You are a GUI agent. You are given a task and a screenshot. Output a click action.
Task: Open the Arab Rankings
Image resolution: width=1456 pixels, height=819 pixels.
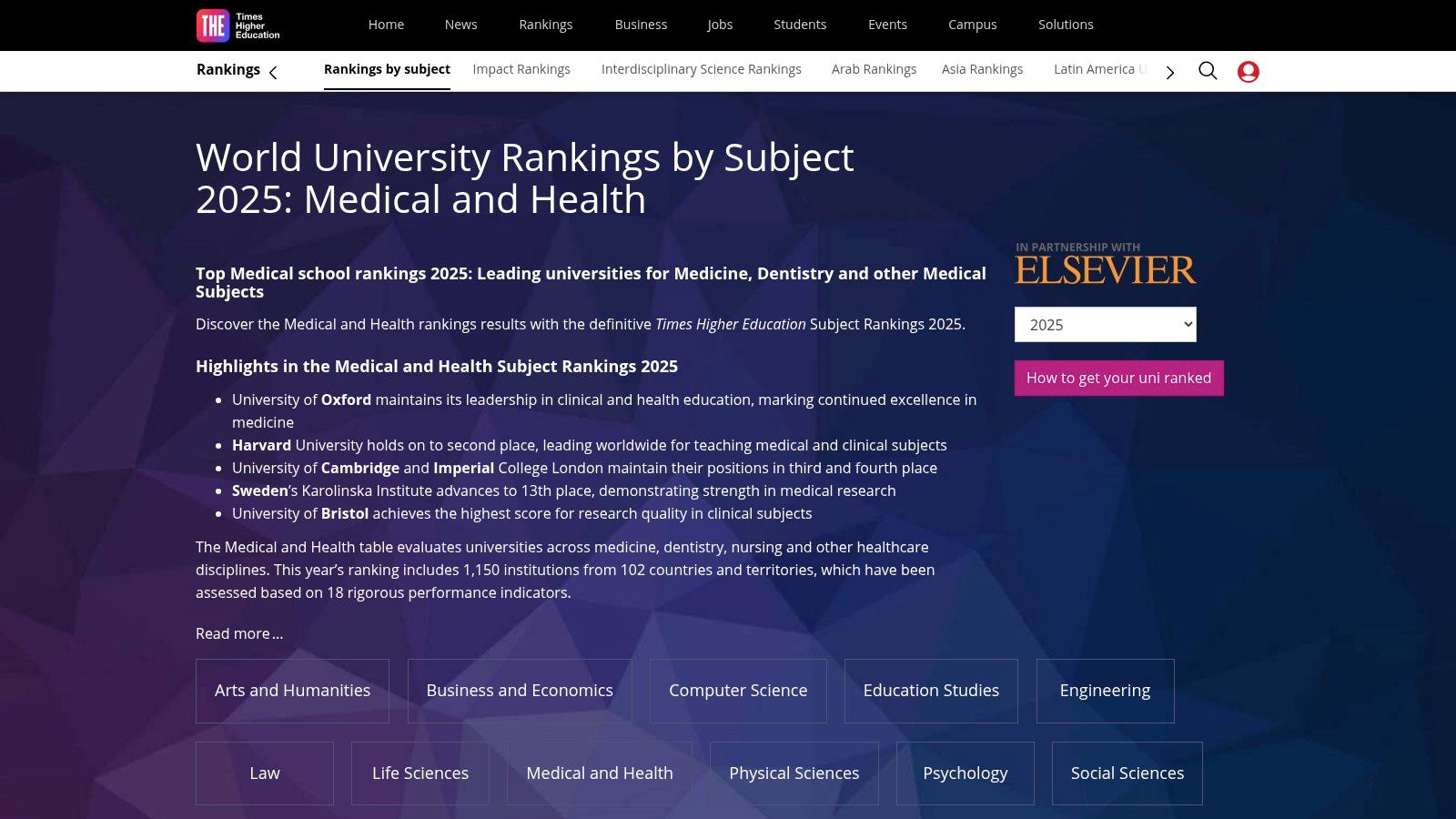pyautogui.click(x=874, y=69)
